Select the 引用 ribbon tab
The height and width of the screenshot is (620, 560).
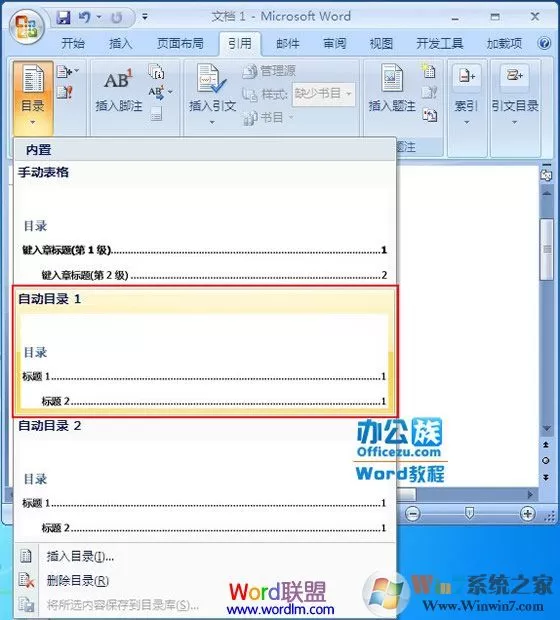(x=240, y=43)
